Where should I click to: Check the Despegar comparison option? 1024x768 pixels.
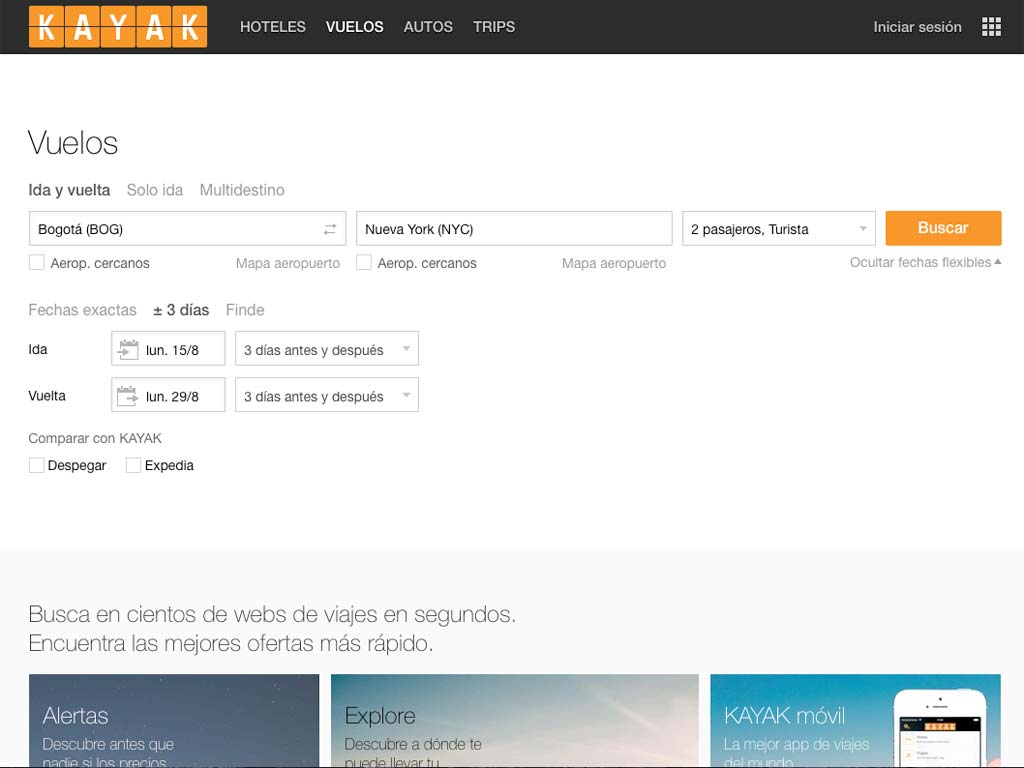point(37,464)
